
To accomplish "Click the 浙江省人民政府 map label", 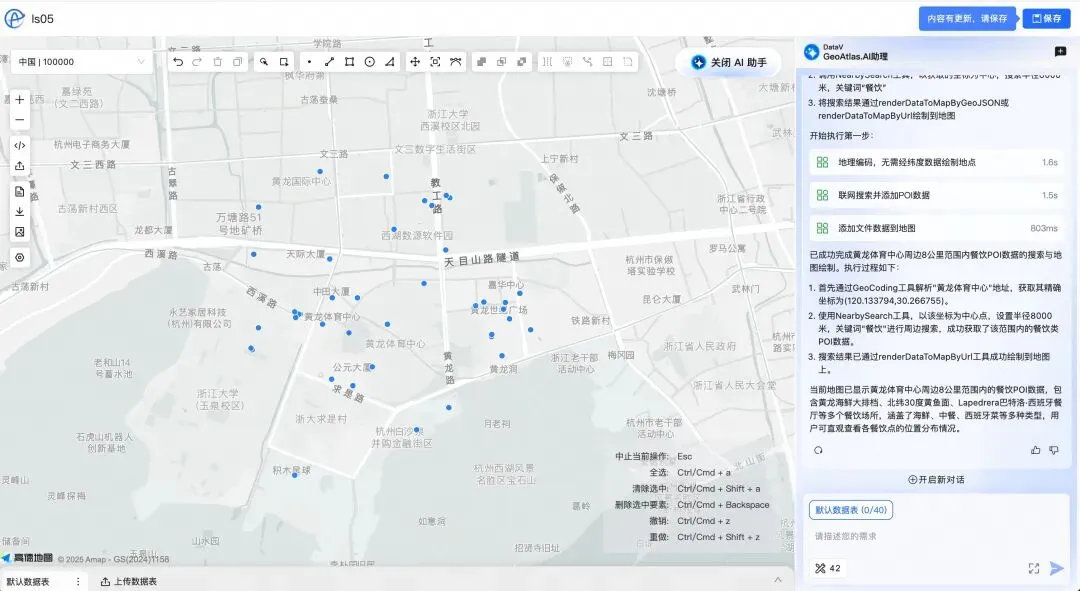I will pos(700,346).
